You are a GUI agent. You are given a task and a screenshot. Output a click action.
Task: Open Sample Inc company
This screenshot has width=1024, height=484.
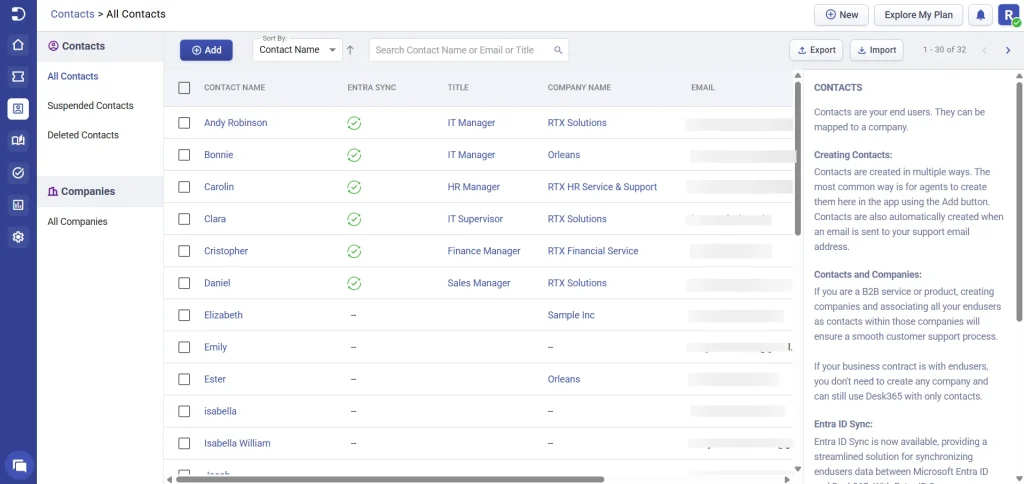tap(571, 315)
